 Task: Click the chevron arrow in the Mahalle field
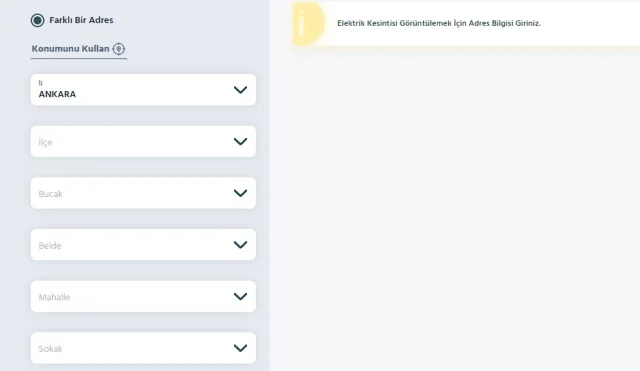coord(240,296)
